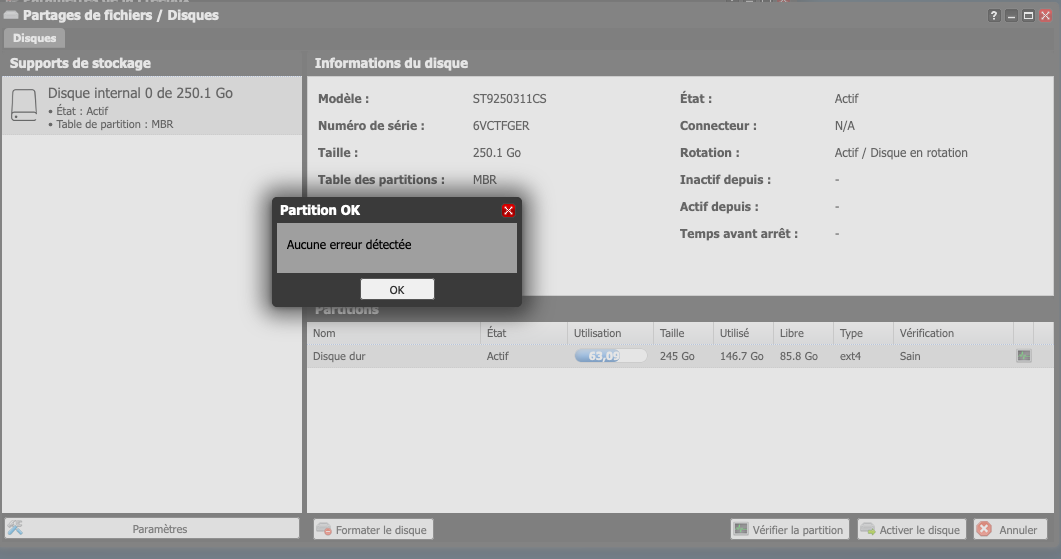Click Actif / Disque en rotation value

click(x=901, y=153)
